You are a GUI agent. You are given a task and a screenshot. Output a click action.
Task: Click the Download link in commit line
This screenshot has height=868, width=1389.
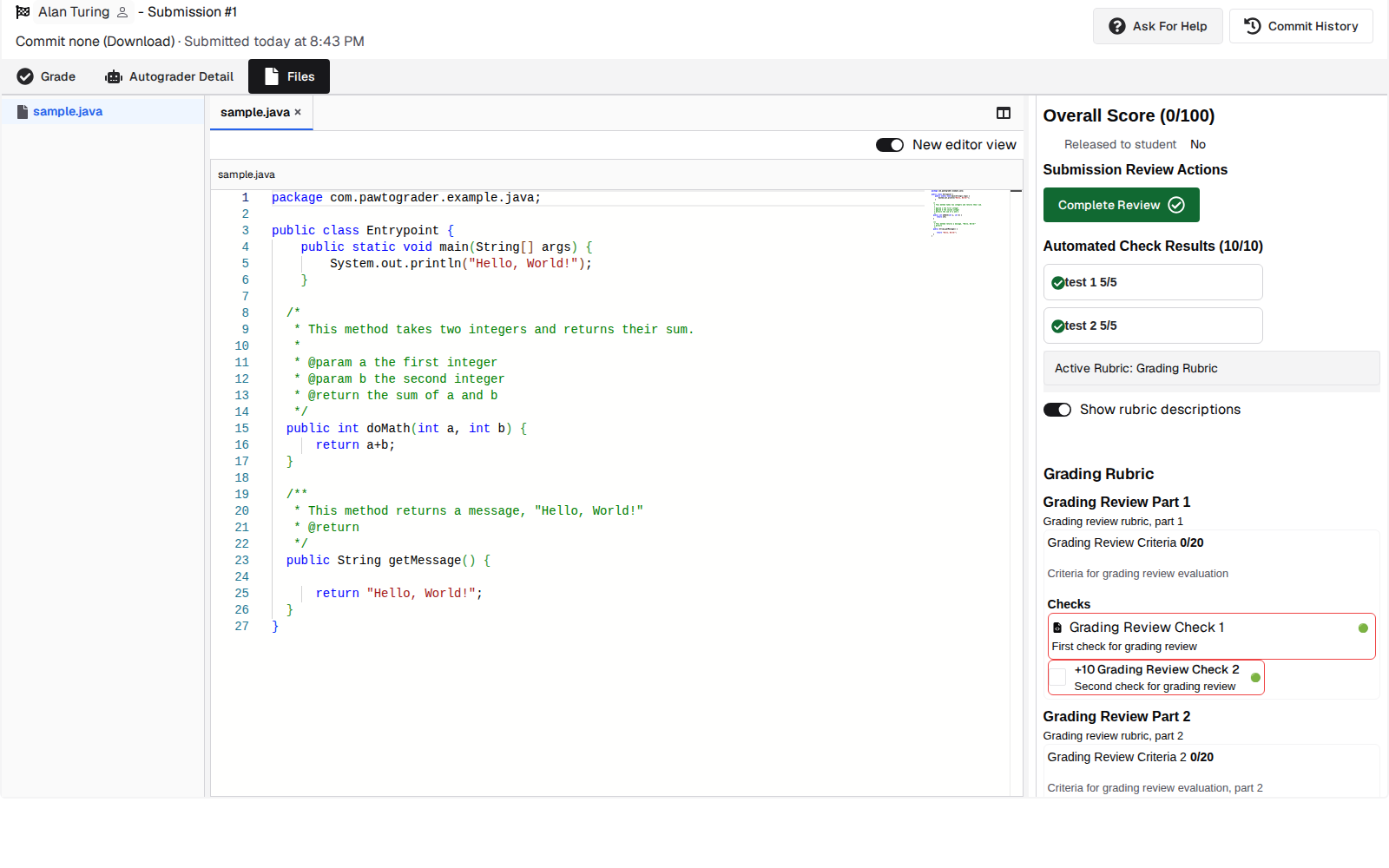tap(140, 41)
